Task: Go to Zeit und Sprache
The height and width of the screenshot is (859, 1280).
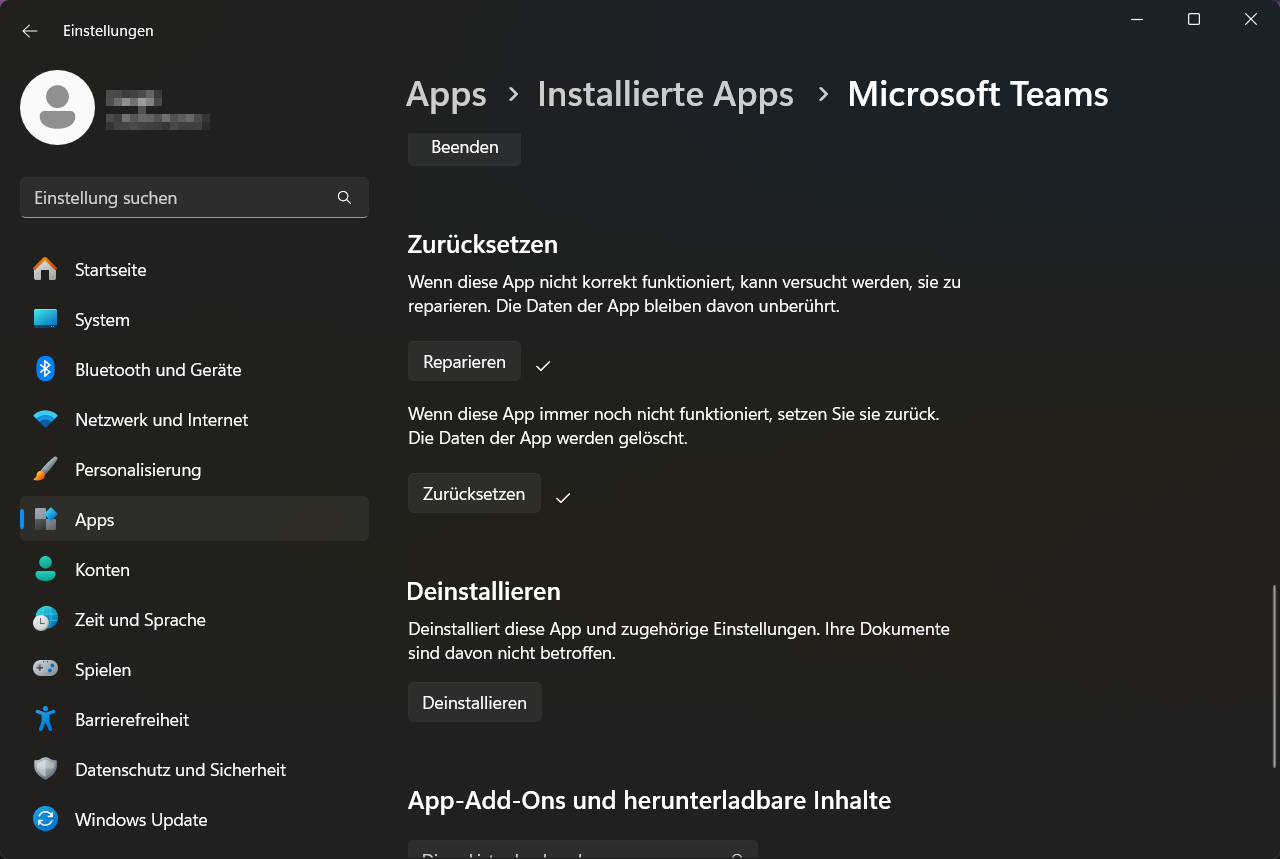Action: pos(194,620)
